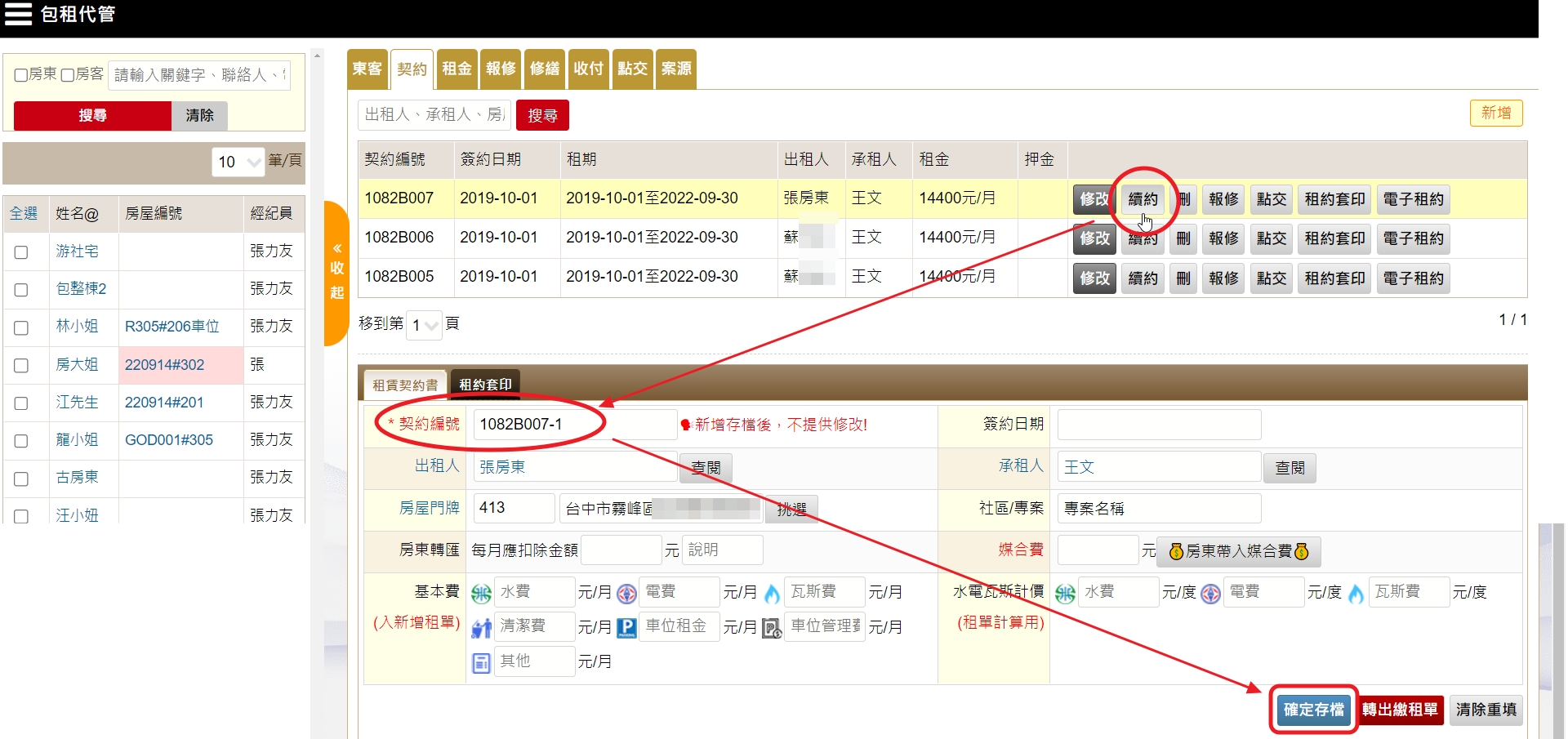Click the other fees document icon
The image size is (1568, 739).
tap(482, 662)
